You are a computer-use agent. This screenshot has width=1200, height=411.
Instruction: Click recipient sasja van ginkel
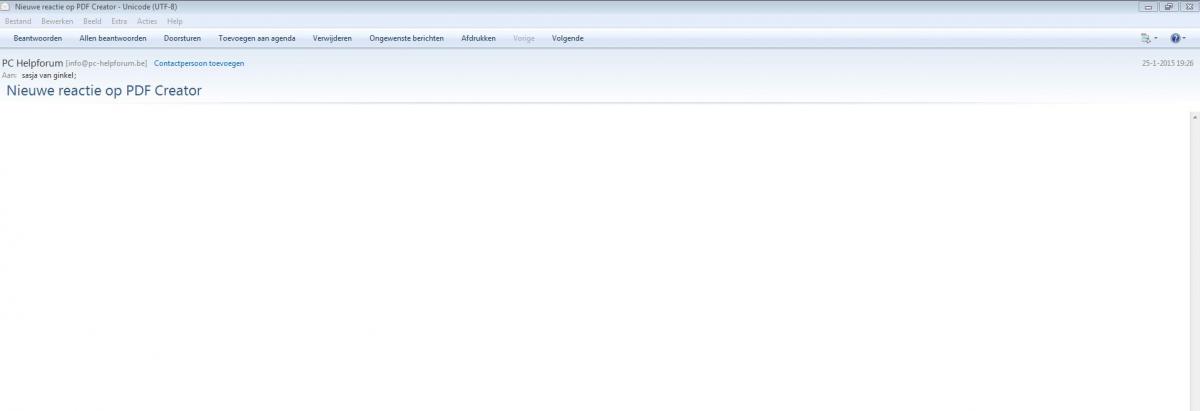coord(48,75)
